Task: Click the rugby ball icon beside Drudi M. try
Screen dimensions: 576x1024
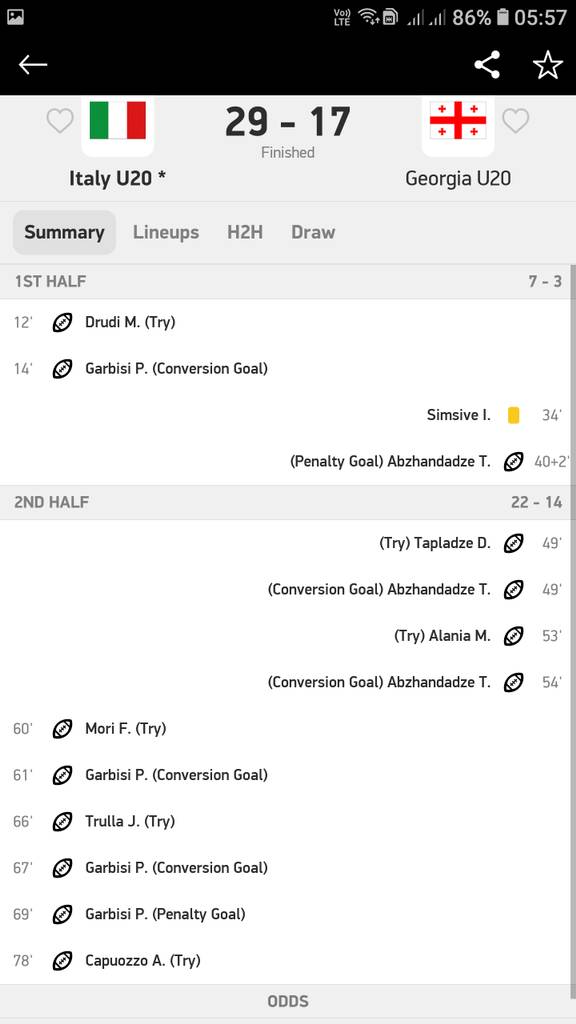Action: pyautogui.click(x=62, y=322)
